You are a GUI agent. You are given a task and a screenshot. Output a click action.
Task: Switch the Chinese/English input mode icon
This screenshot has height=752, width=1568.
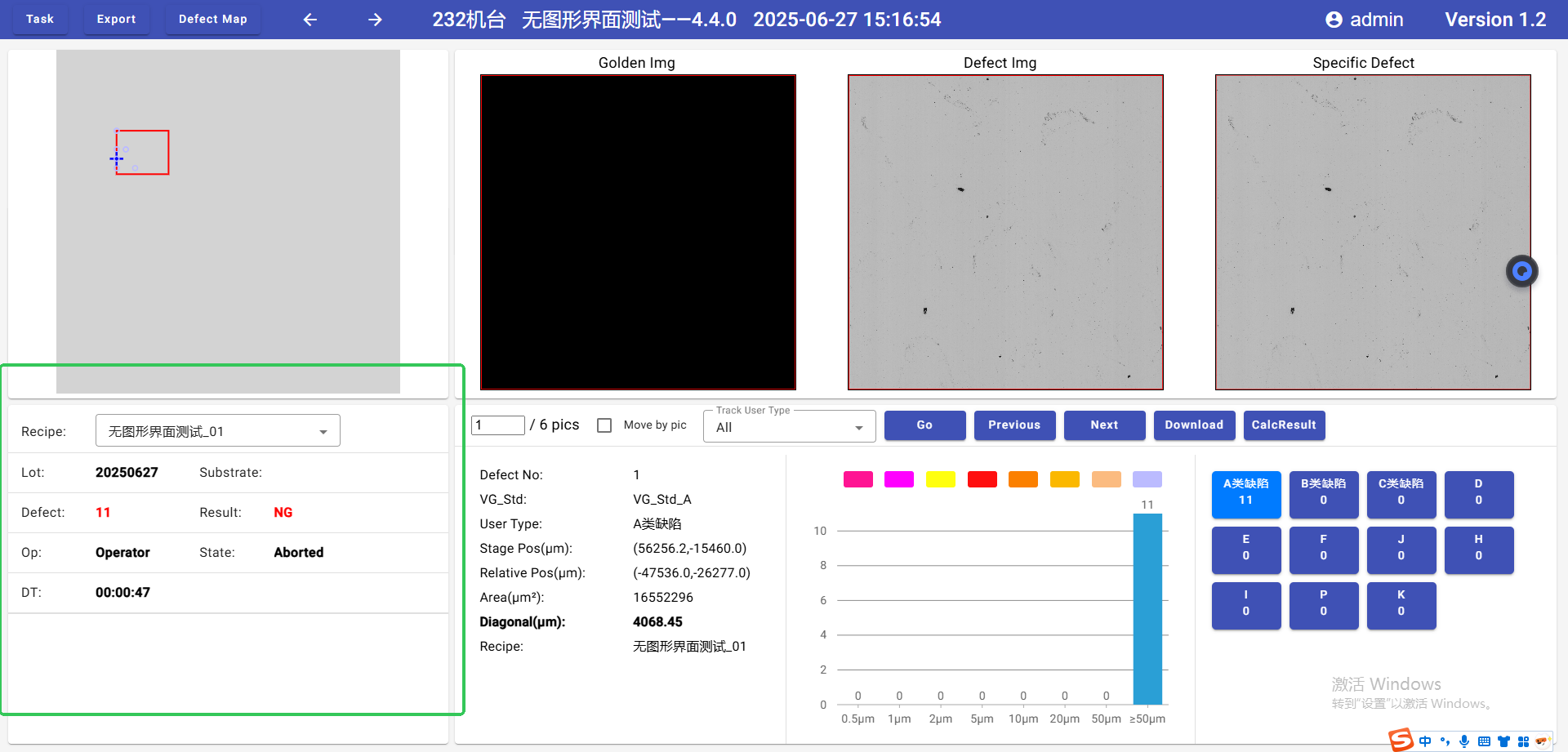[1425, 741]
